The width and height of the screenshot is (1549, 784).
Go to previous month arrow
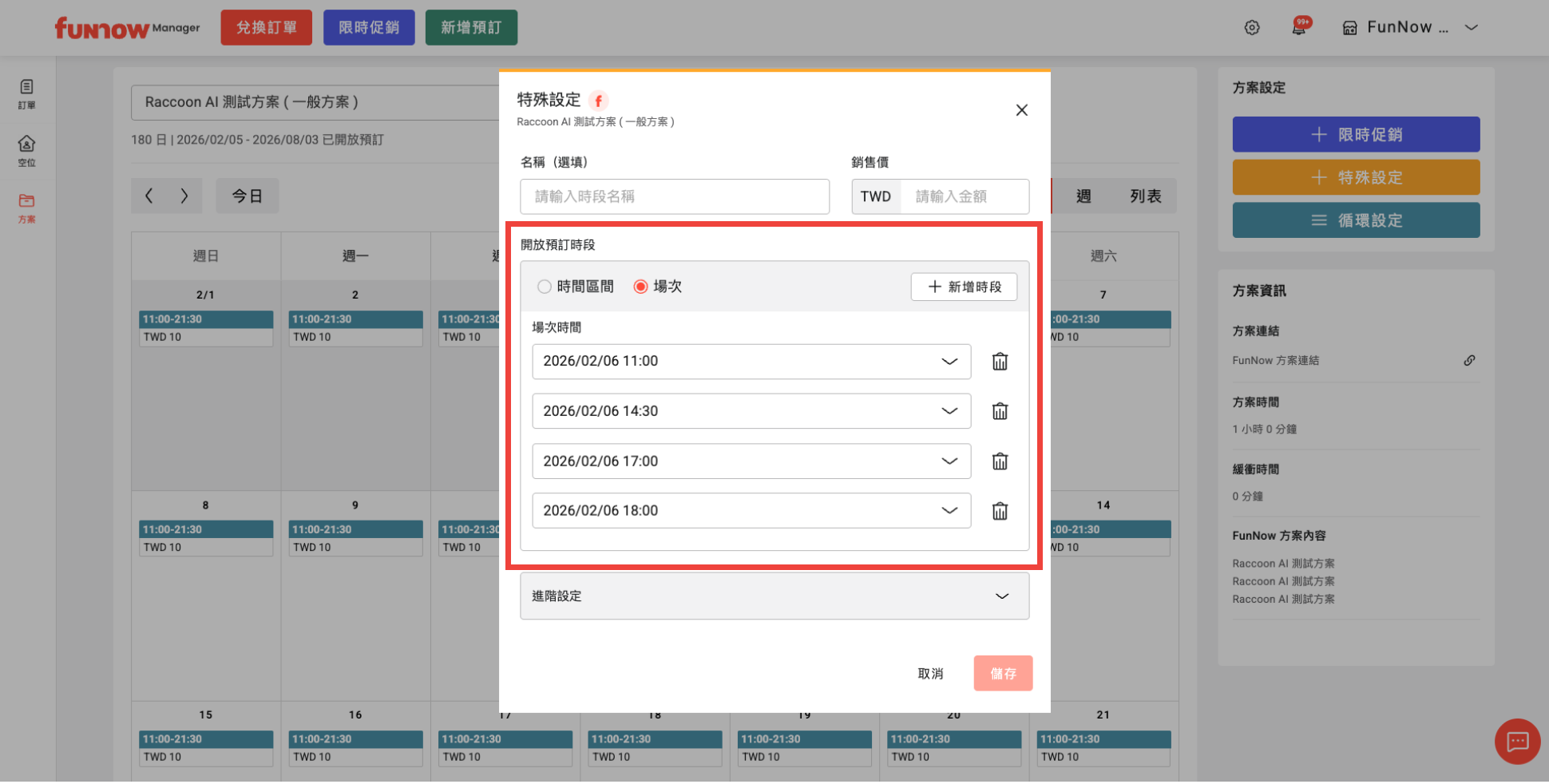pos(149,196)
